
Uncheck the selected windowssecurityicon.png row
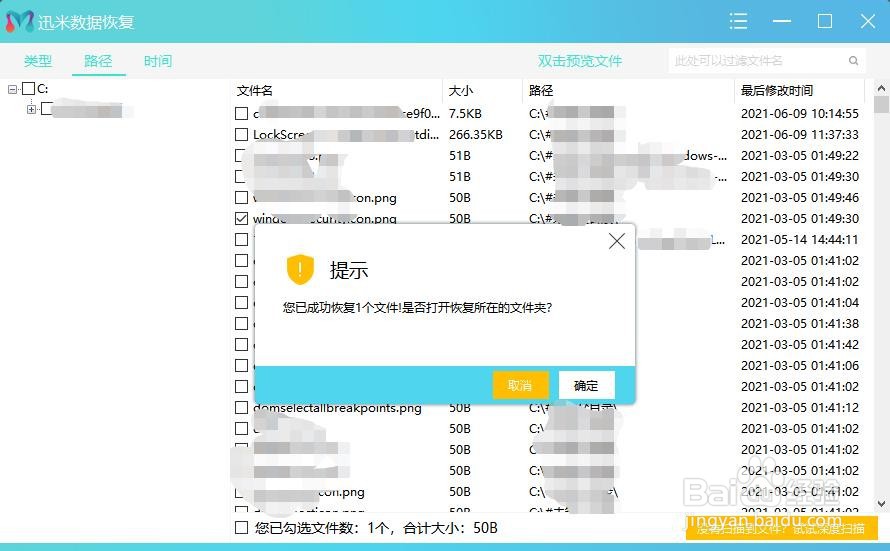(x=241, y=218)
